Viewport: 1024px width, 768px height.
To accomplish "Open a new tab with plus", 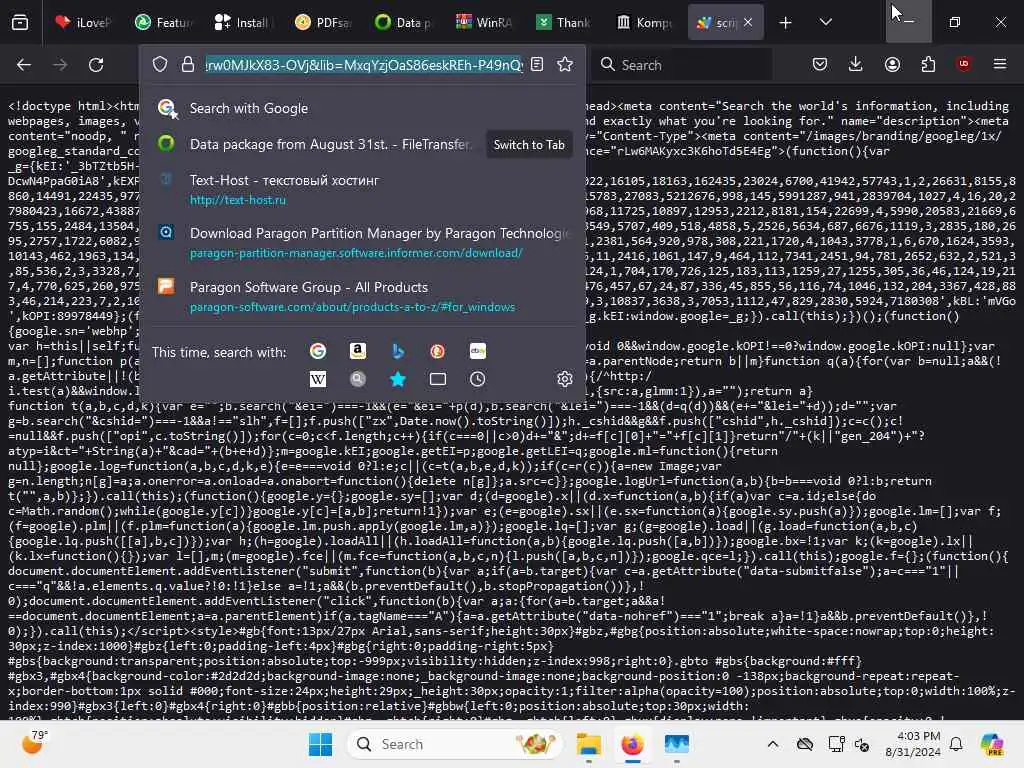I will tap(785, 22).
